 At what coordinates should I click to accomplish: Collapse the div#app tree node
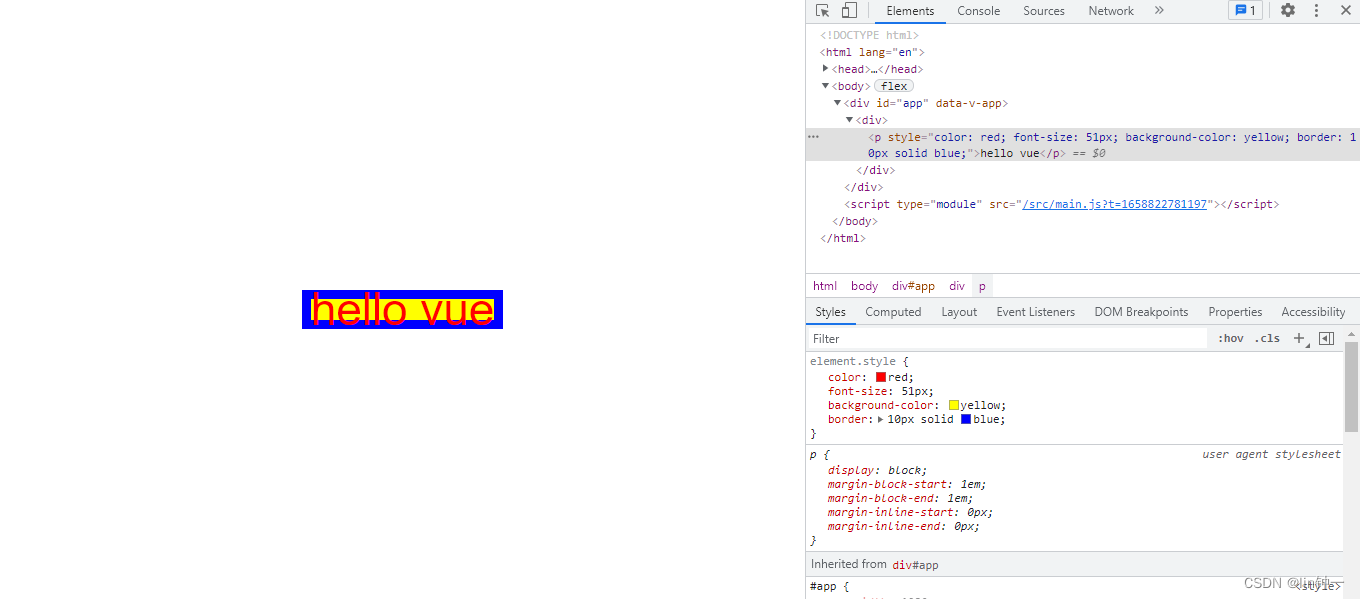pos(838,103)
